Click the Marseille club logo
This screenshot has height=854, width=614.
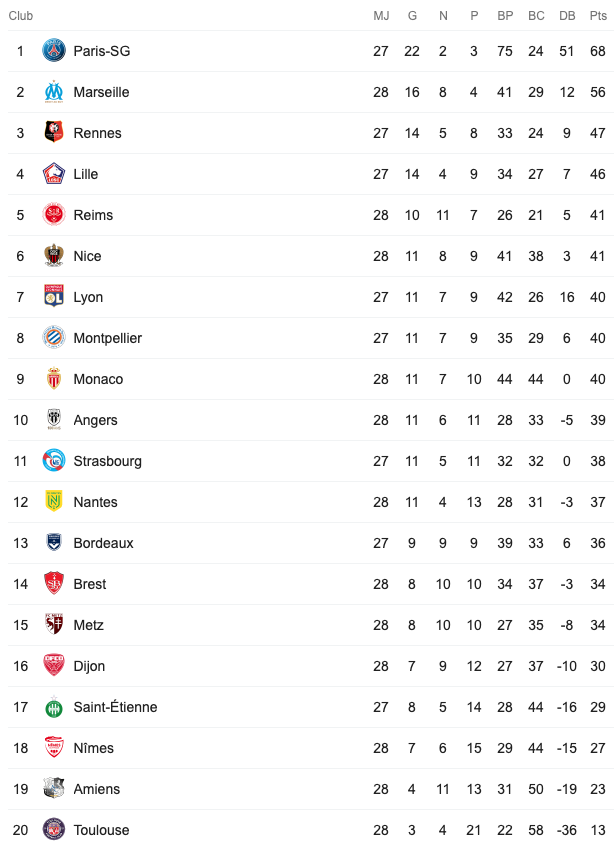coord(54,92)
